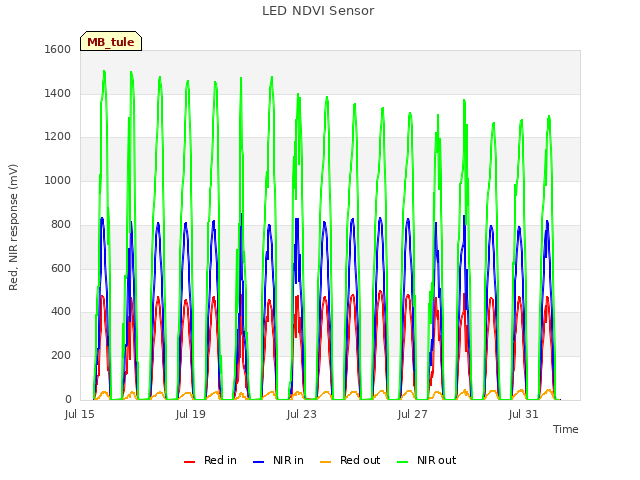This screenshot has width=640, height=480.
Task: Click the Jul 23 x-axis label
Action: pyautogui.click(x=302, y=414)
